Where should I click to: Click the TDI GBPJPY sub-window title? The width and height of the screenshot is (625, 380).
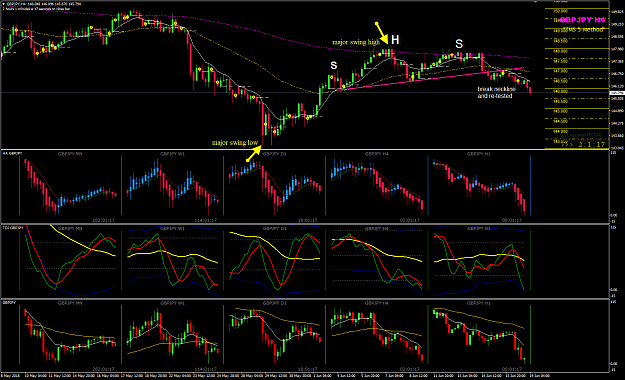(x=13, y=228)
